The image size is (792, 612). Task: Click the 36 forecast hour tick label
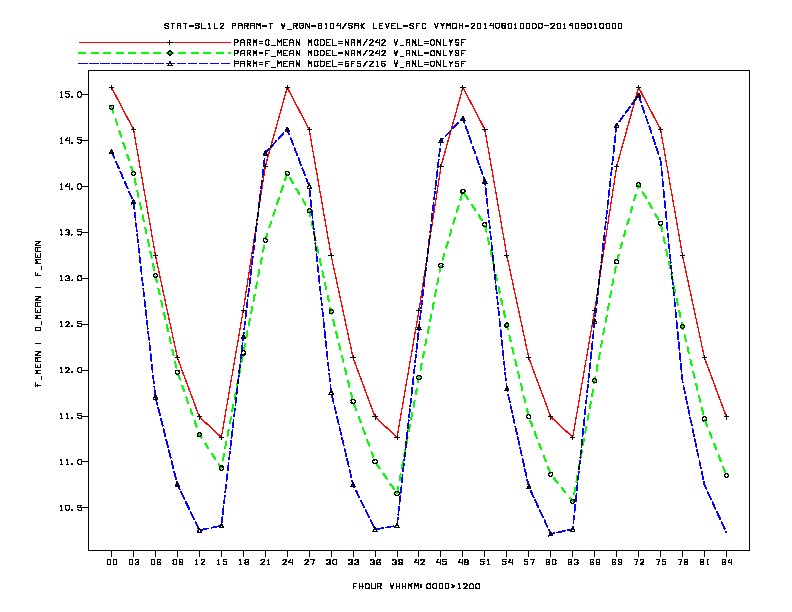[x=375, y=562]
